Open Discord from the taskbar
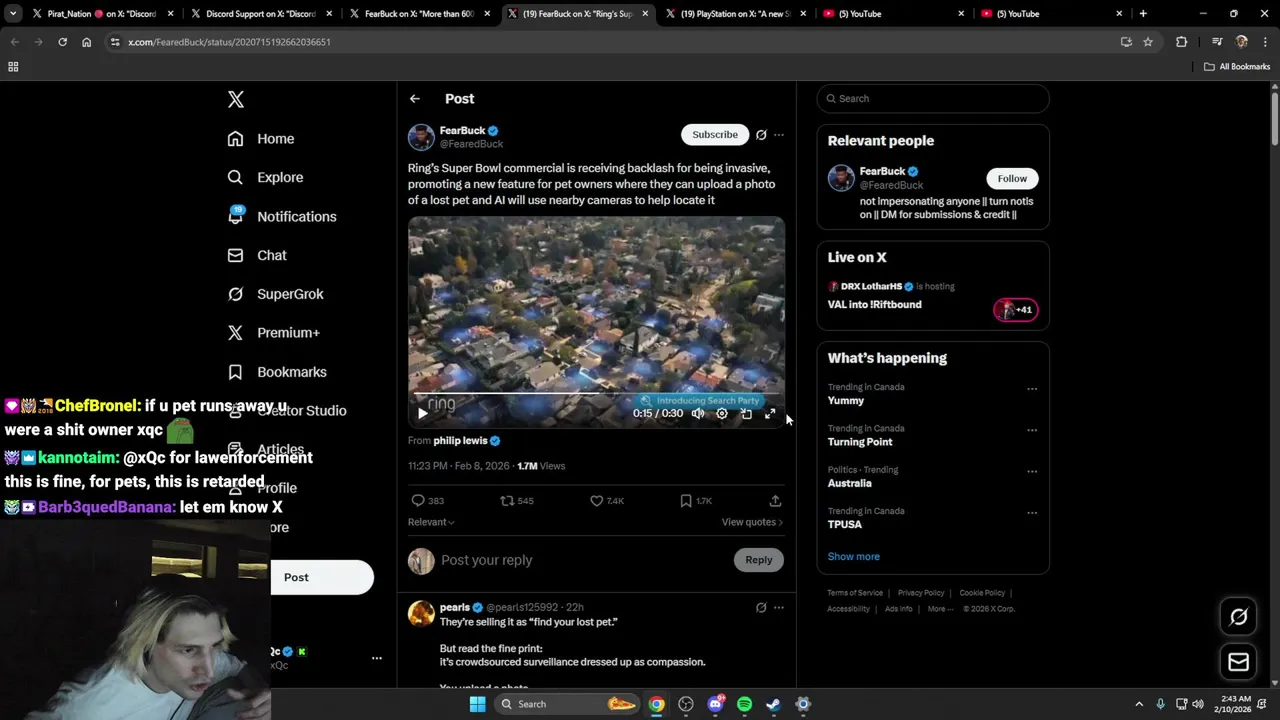Screen dimensions: 1280x720 [x=715, y=704]
